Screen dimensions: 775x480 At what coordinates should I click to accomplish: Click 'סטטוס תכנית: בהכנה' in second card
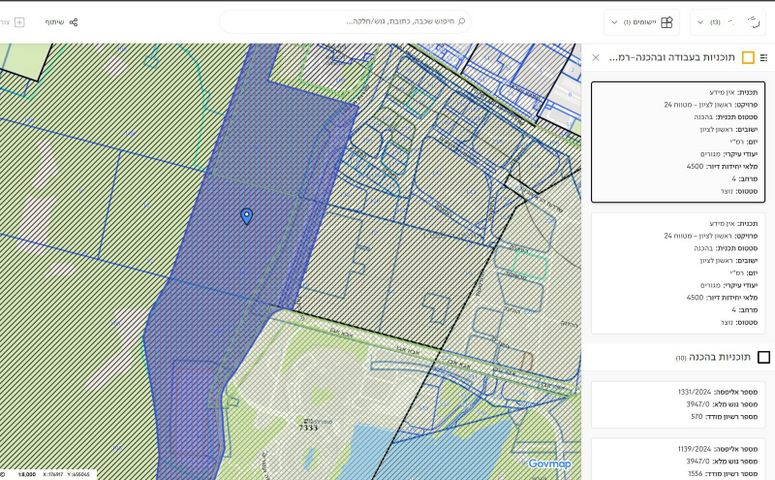(x=726, y=248)
